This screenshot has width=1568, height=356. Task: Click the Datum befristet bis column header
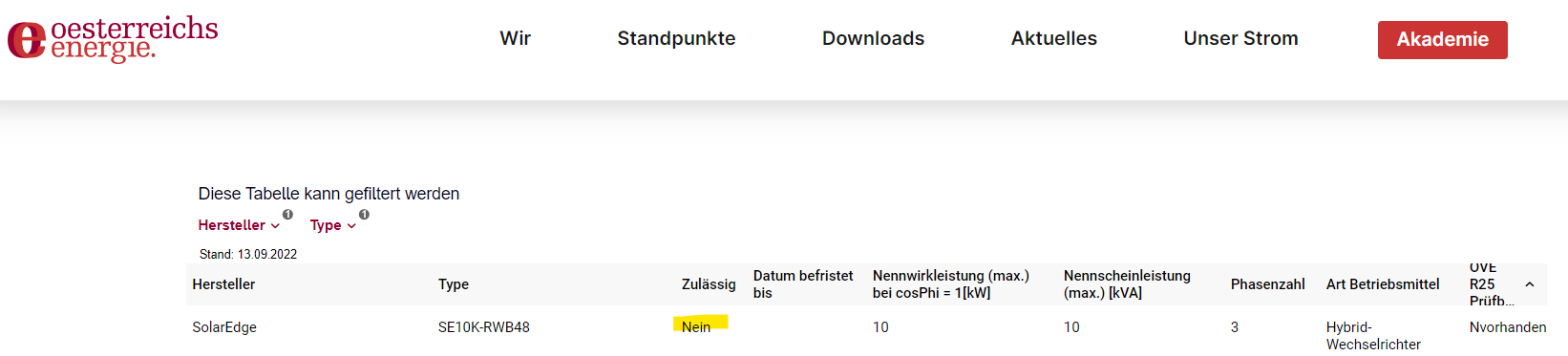803,284
